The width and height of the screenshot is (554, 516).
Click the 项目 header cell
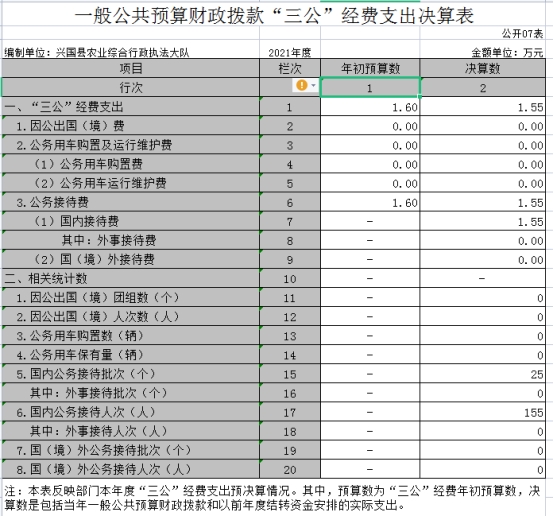pos(131,68)
